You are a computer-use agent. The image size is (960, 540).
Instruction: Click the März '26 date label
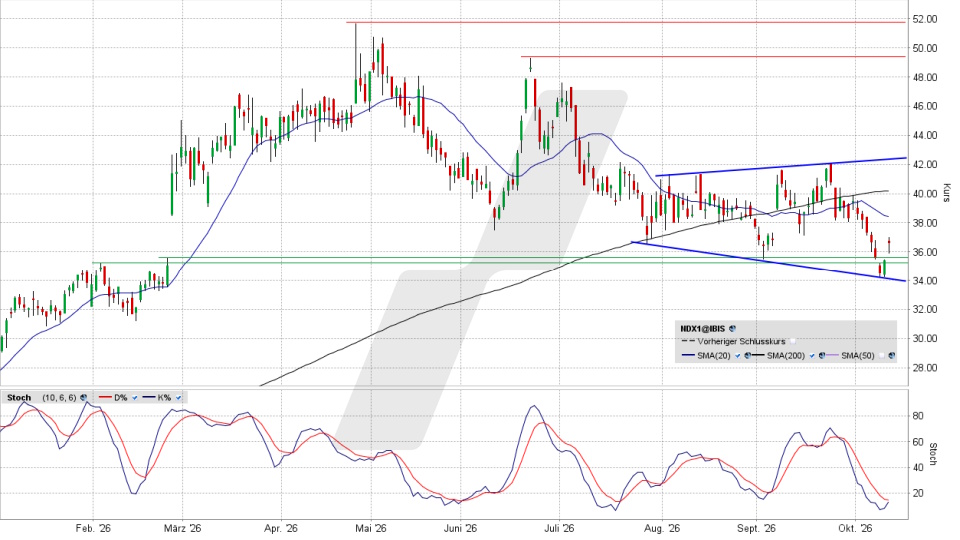182,528
